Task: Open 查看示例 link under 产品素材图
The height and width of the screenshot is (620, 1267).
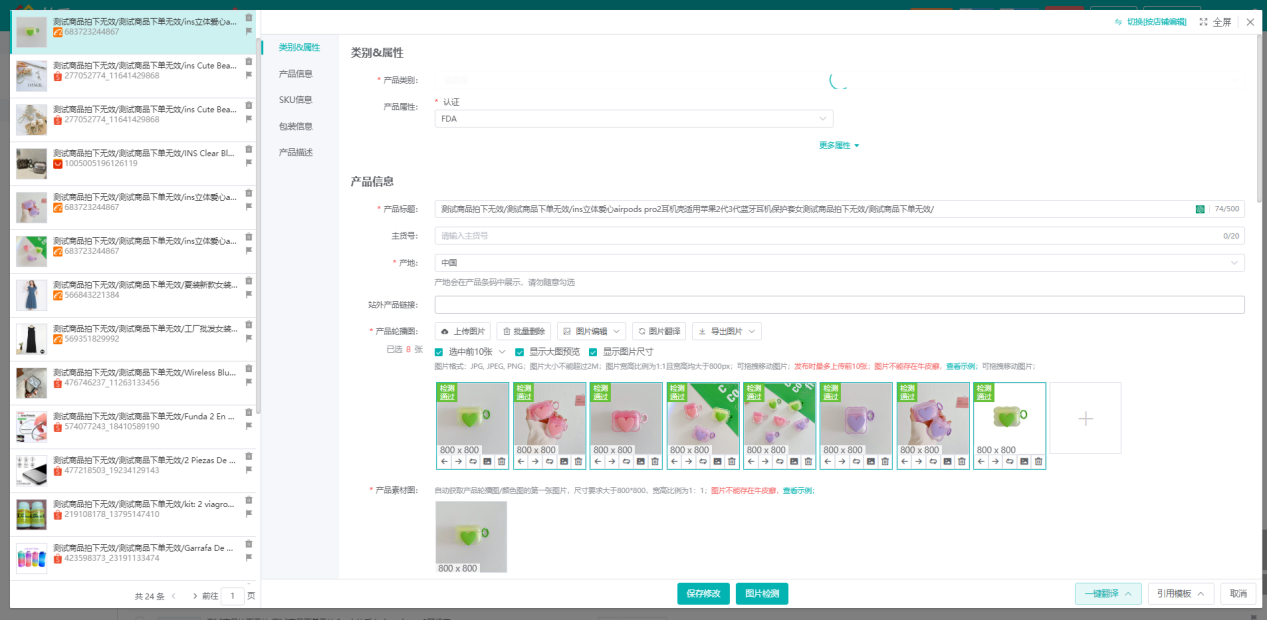Action: tap(796, 490)
